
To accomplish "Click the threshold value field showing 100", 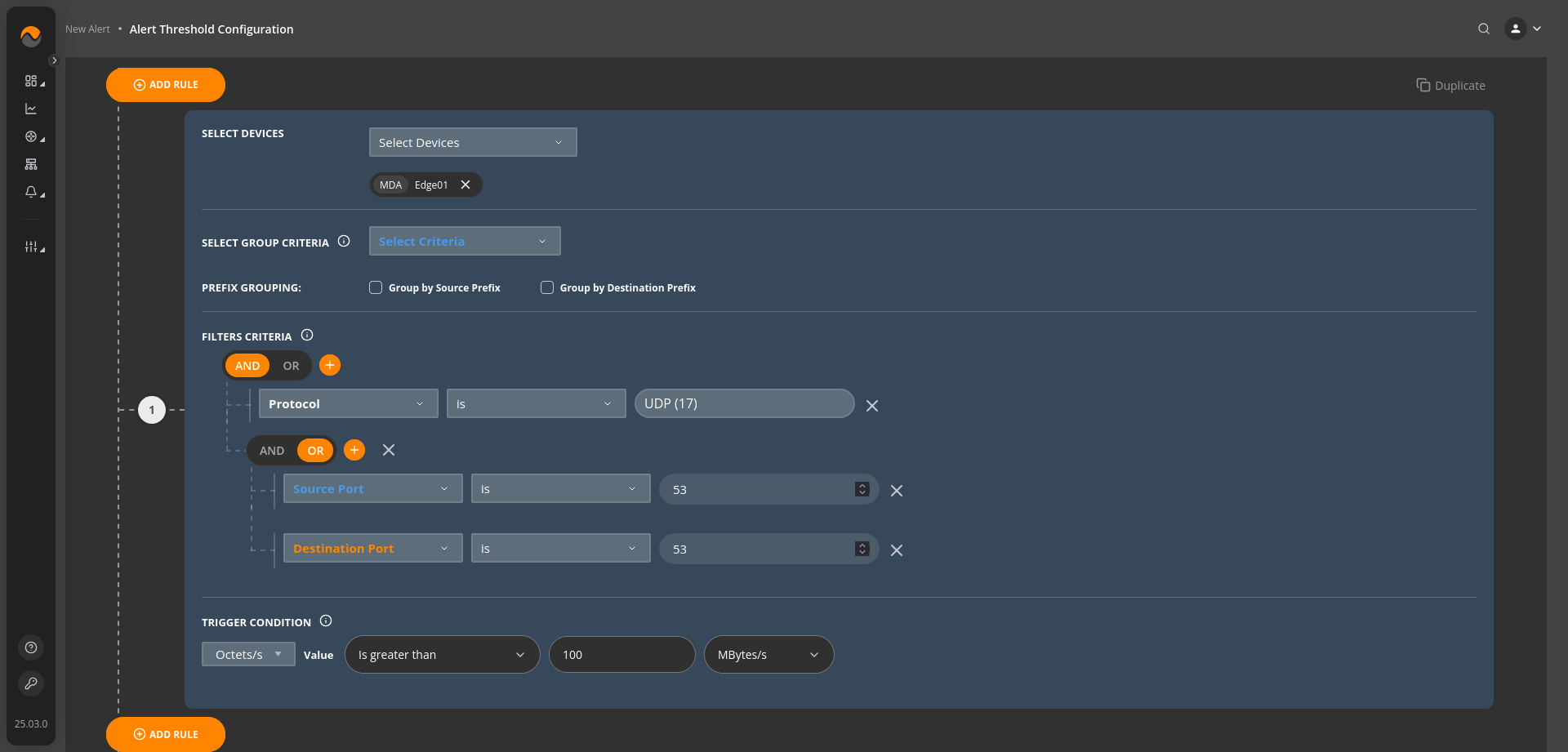I will (x=621, y=655).
